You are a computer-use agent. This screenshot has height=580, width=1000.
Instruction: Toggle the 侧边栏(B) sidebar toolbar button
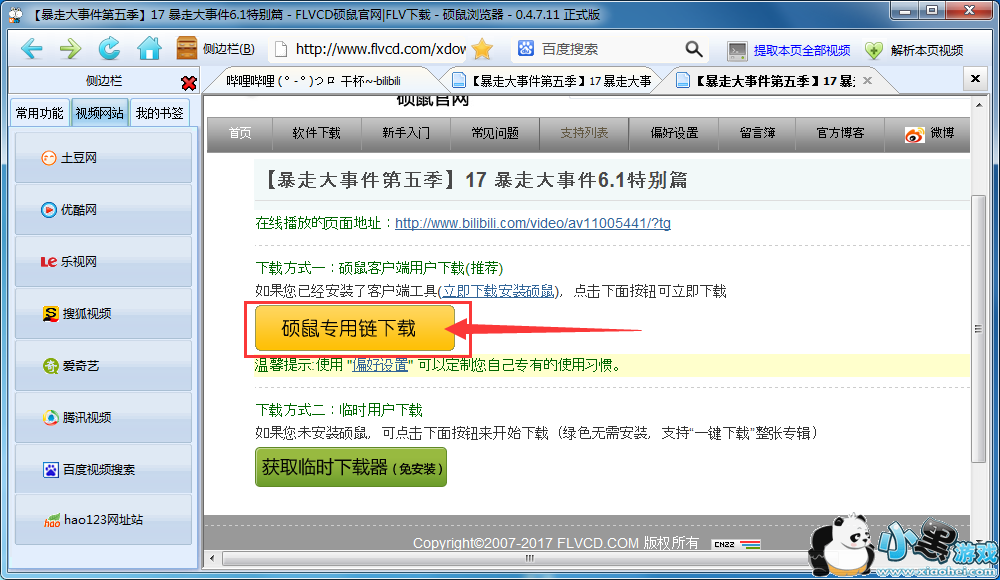[x=216, y=48]
